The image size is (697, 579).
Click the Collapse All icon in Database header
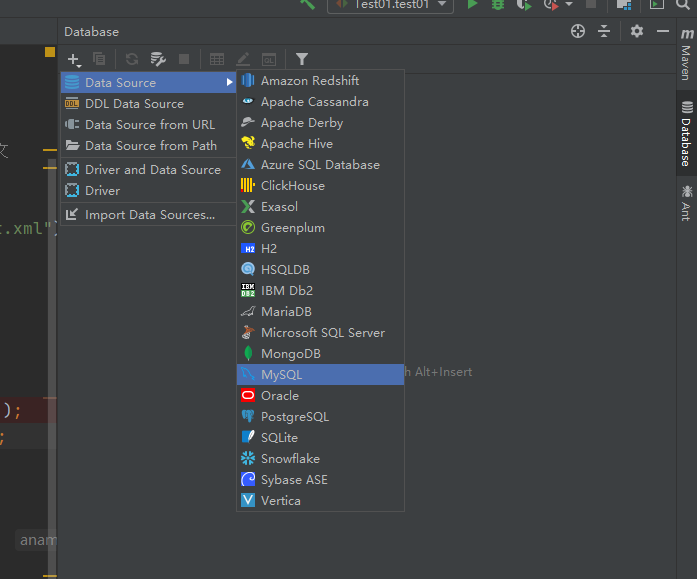pyautogui.click(x=604, y=32)
